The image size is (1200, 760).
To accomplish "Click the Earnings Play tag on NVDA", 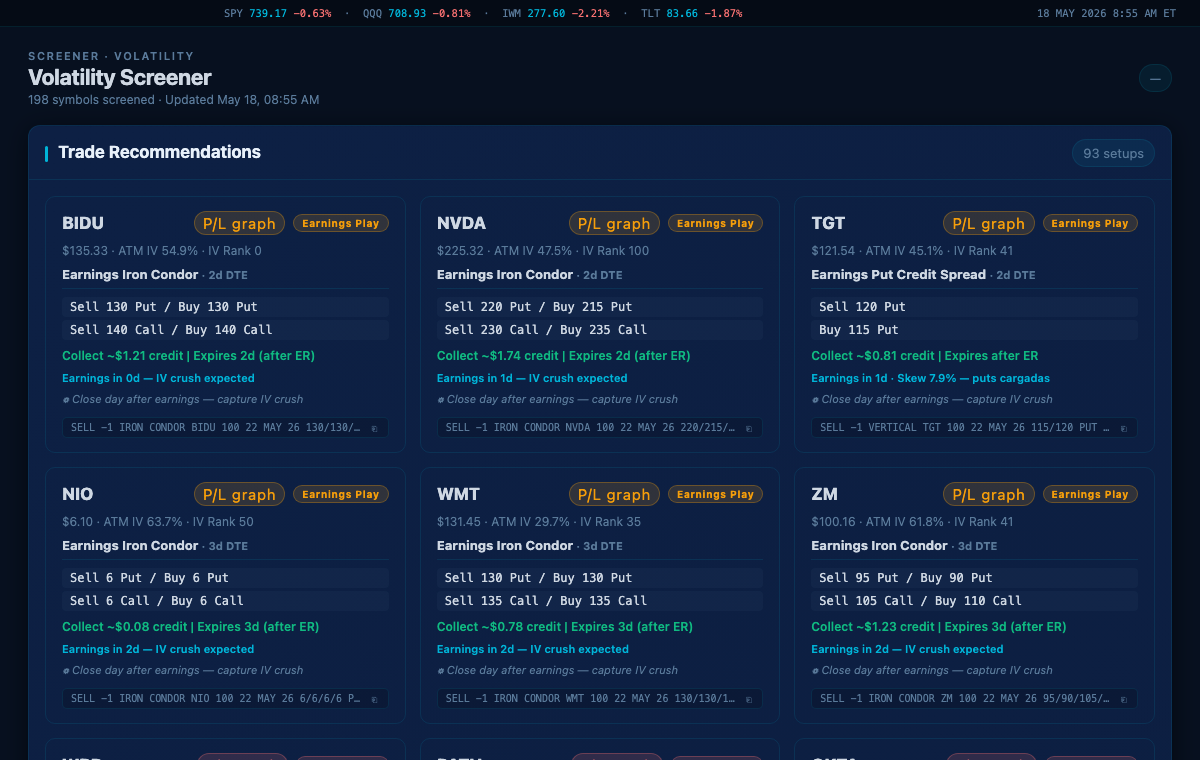I will coord(715,224).
